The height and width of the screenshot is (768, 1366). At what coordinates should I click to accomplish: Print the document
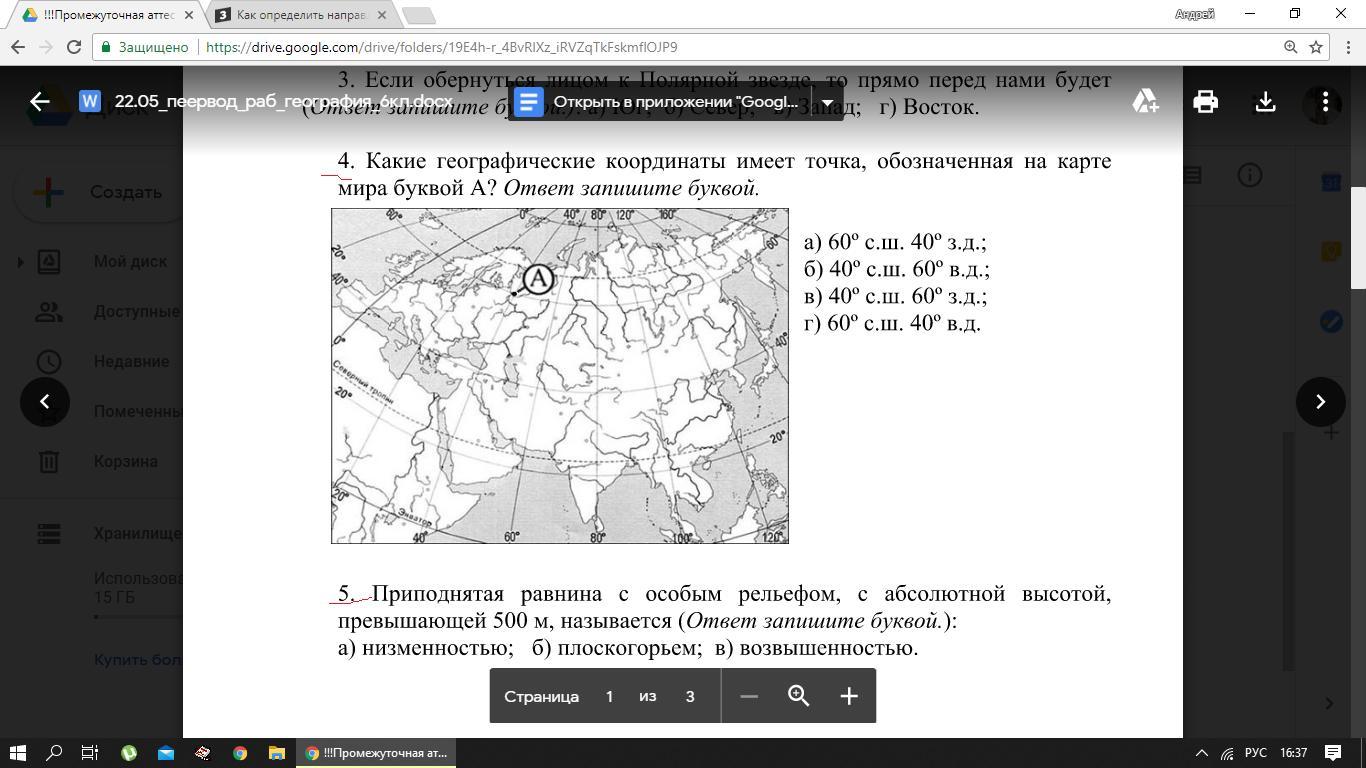(1205, 101)
